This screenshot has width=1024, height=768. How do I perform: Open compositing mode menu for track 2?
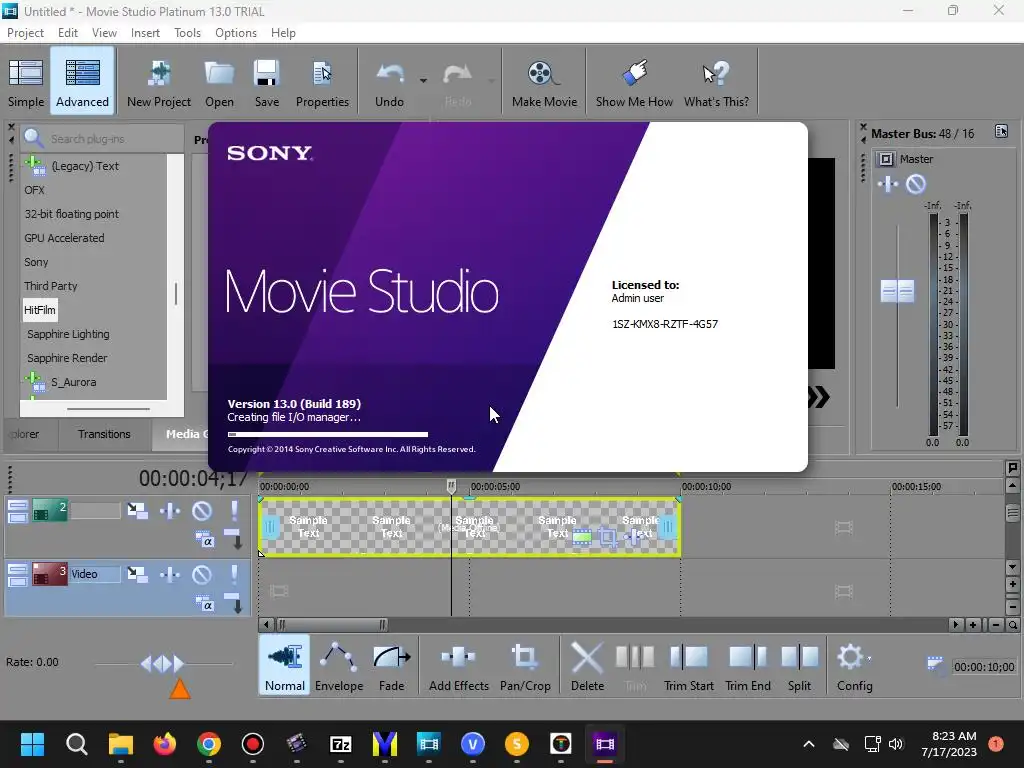[204, 539]
